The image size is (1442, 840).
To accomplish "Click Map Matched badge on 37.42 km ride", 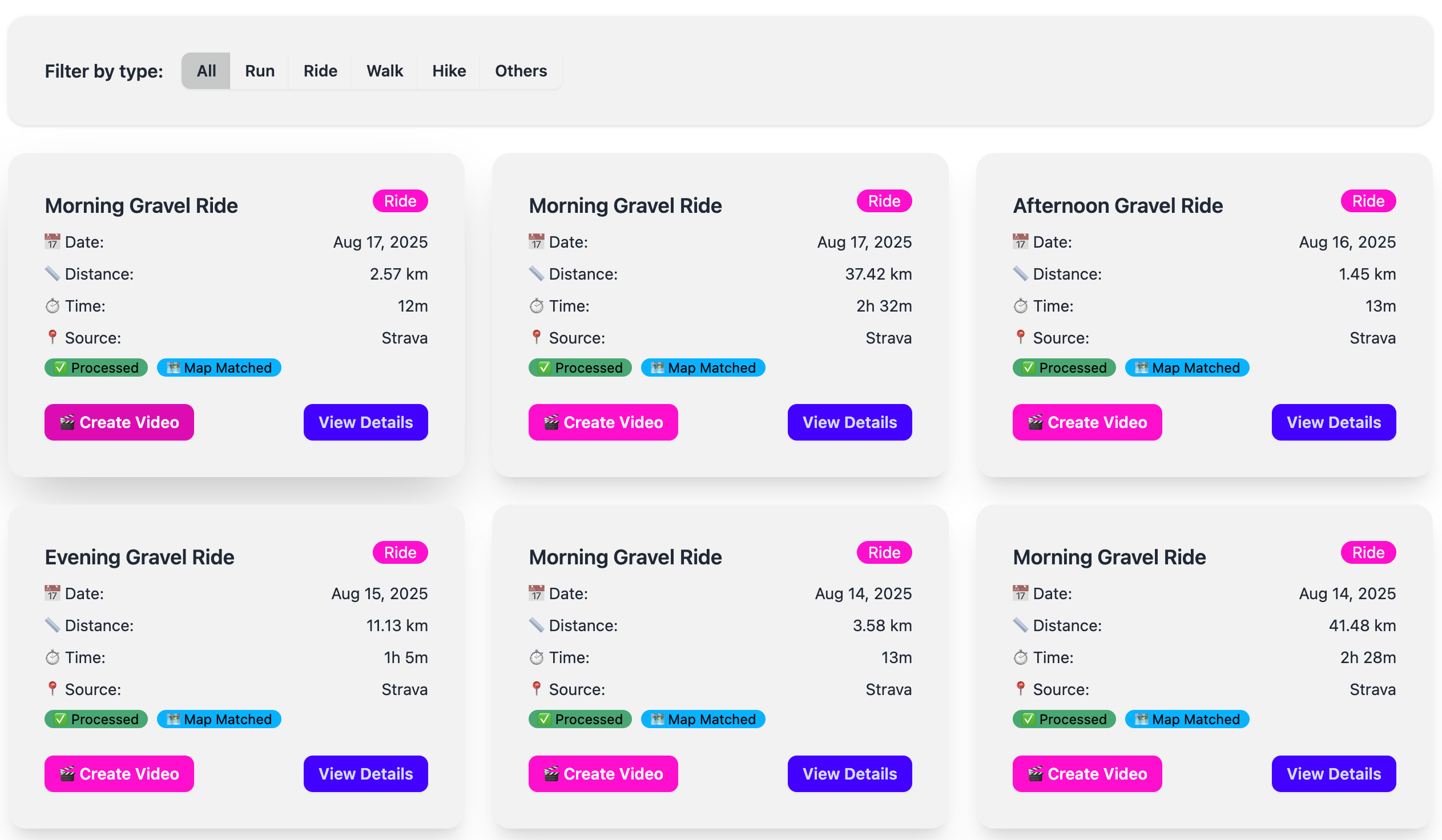I will click(703, 367).
